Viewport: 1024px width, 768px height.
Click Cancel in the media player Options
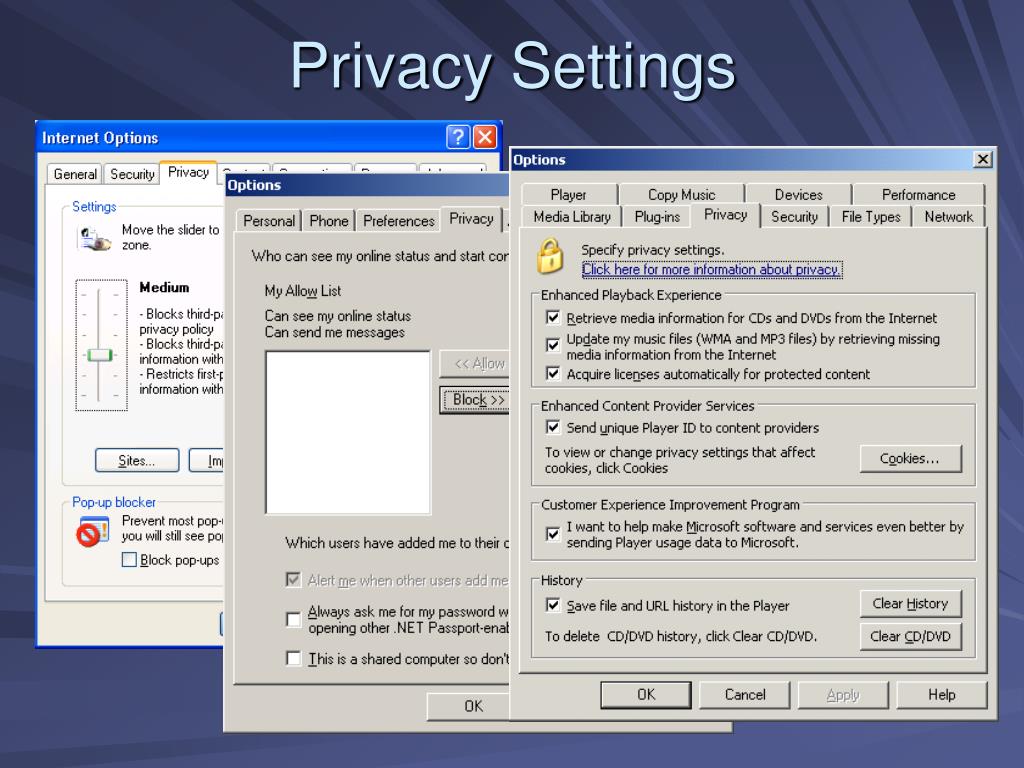point(744,695)
